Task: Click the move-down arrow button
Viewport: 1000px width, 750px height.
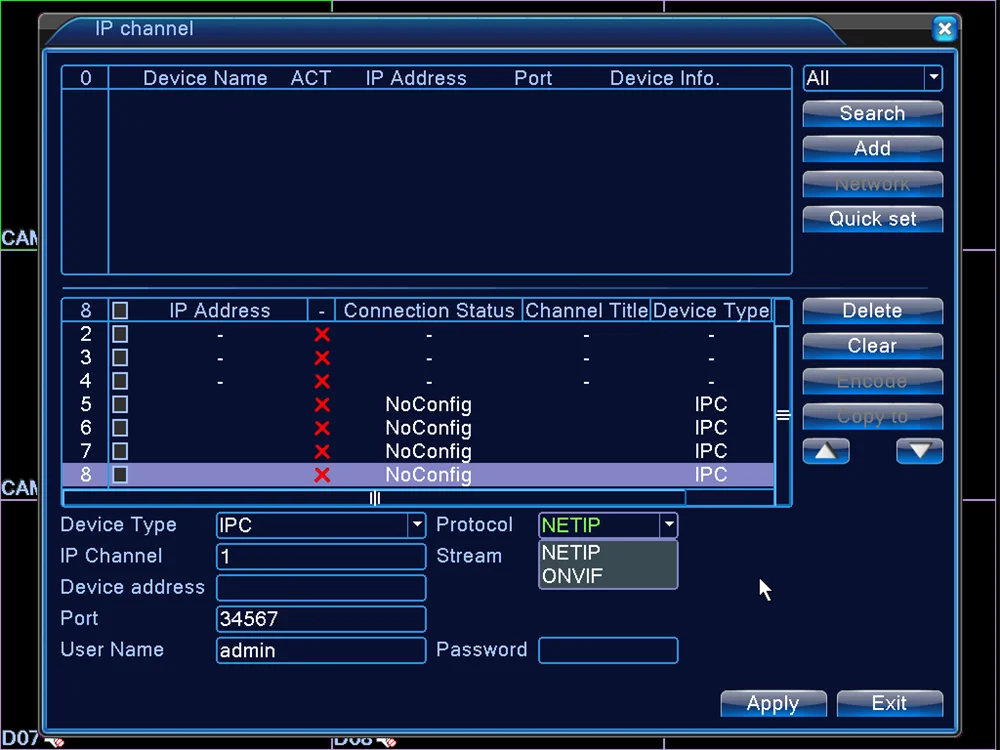Action: pos(919,451)
